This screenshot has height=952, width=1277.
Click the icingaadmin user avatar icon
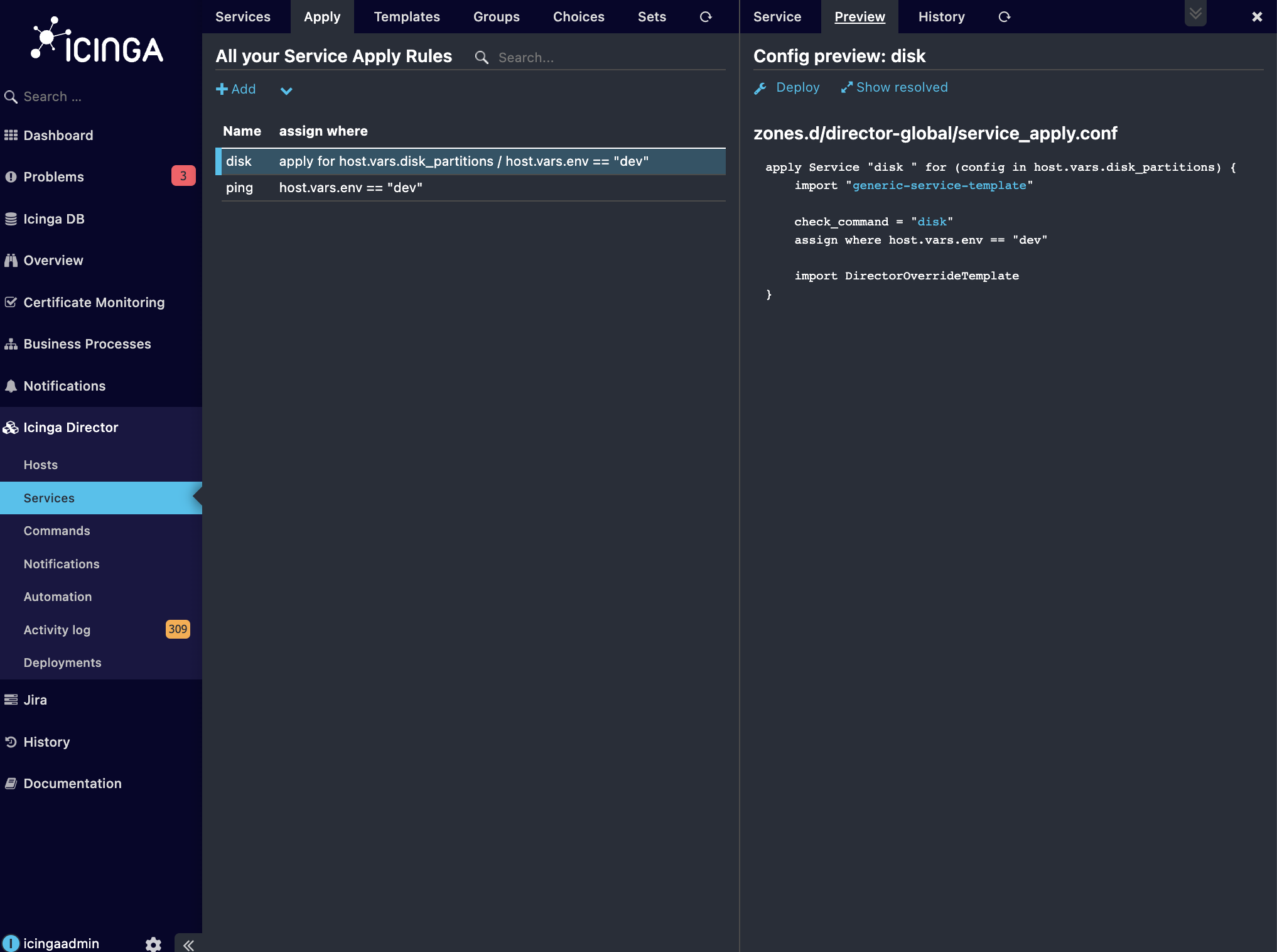click(x=11, y=943)
